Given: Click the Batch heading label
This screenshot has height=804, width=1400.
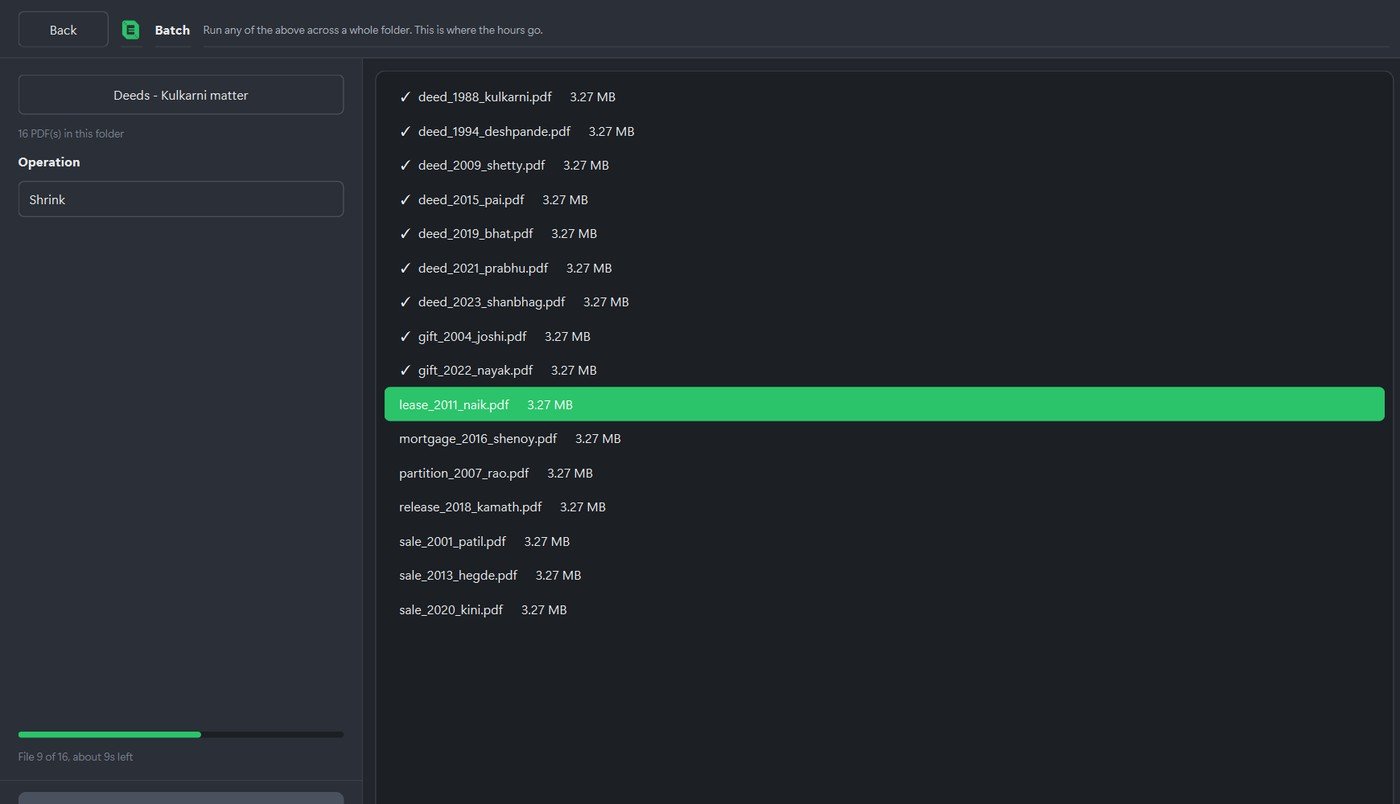Looking at the screenshot, I should pyautogui.click(x=172, y=30).
